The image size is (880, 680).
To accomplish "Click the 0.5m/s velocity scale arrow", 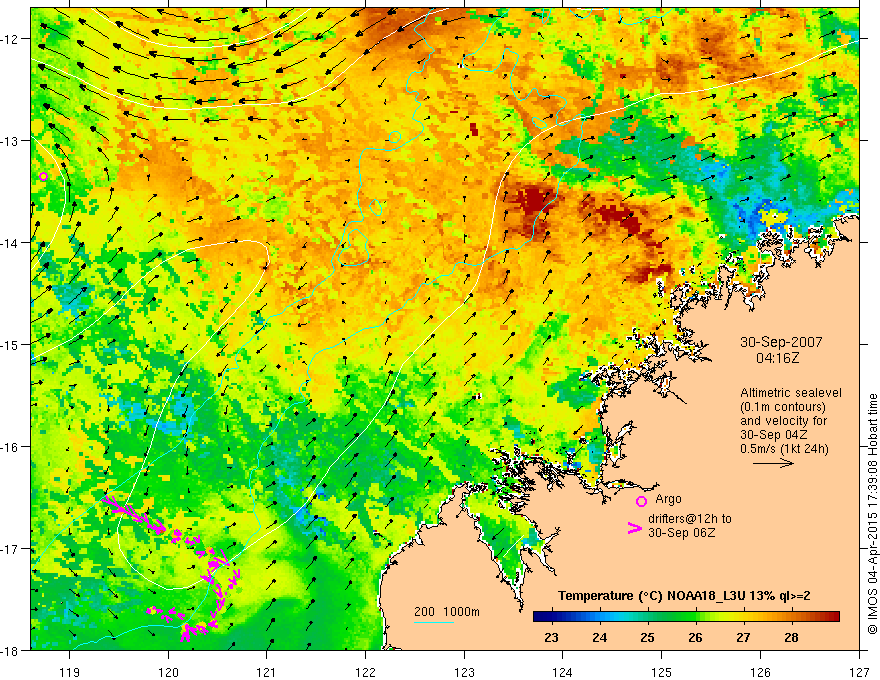I will pos(773,463).
